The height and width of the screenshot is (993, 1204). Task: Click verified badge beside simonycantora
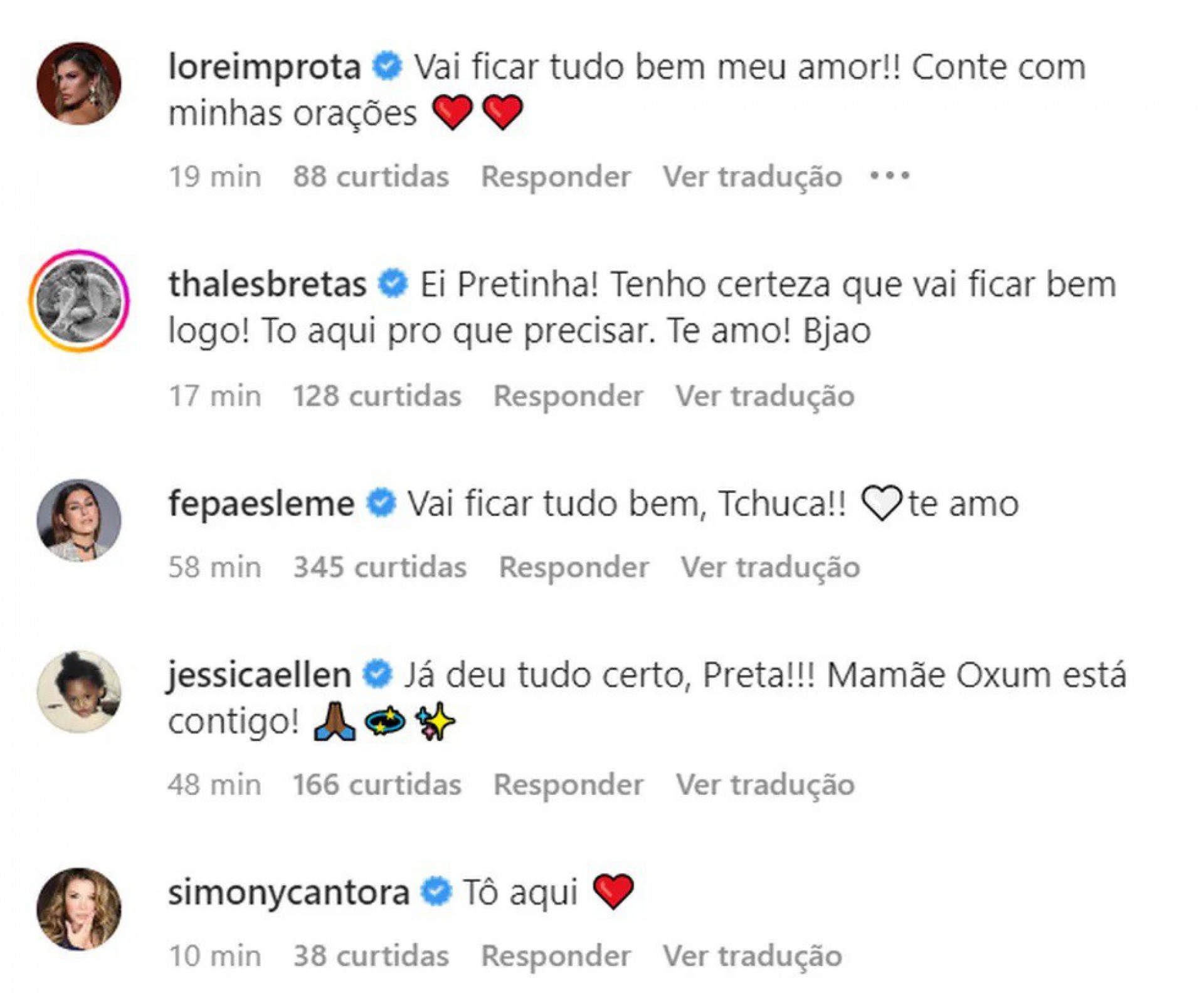tap(436, 892)
